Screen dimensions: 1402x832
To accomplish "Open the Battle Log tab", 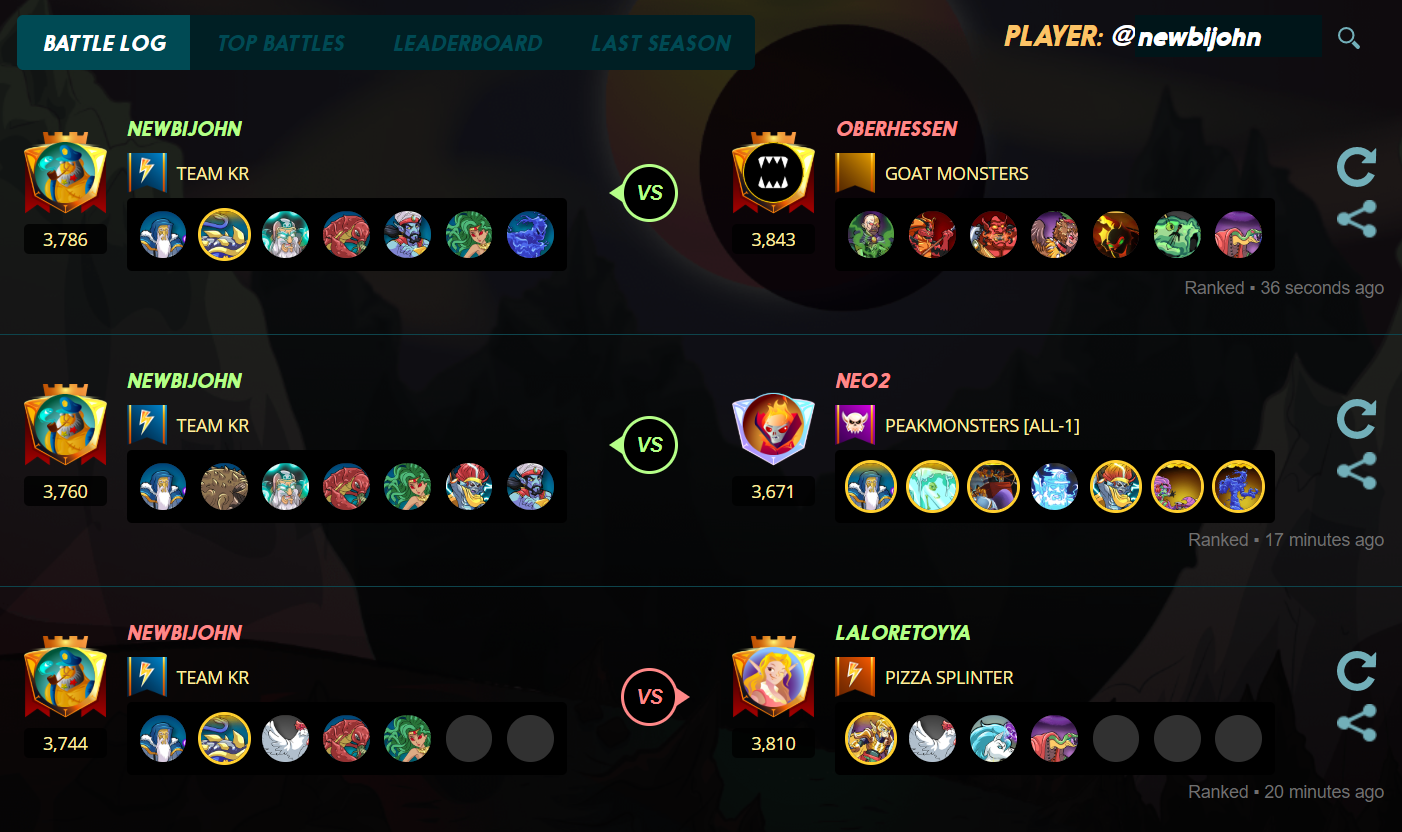I will tap(104, 43).
